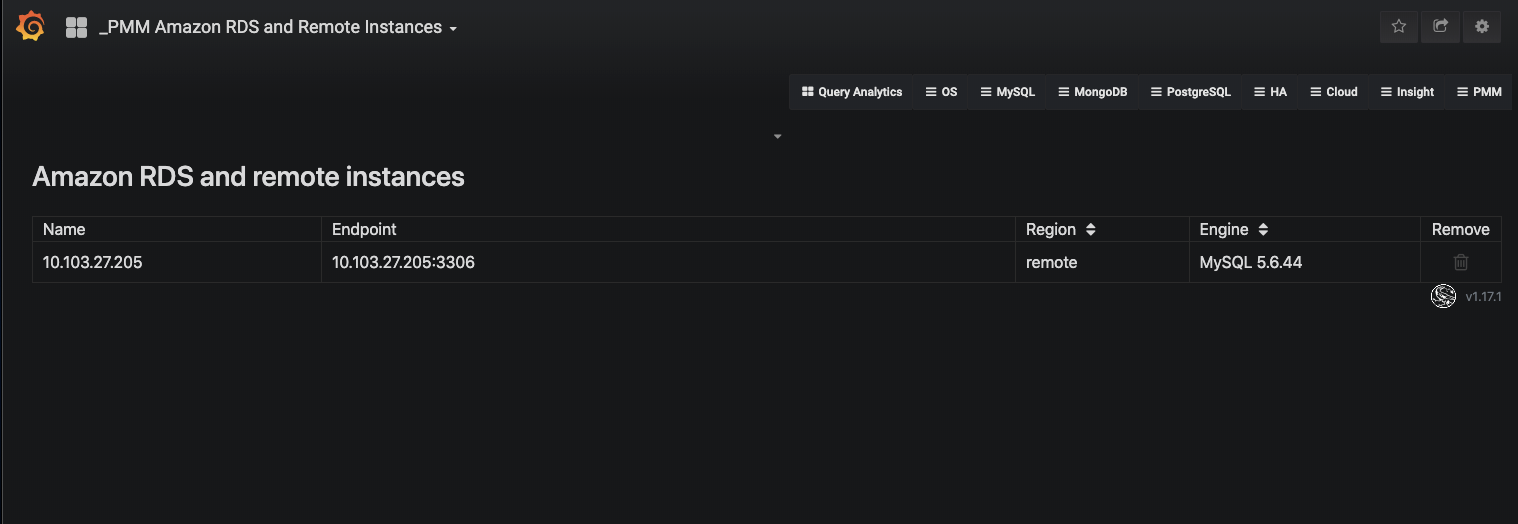Sort the table by Region column

coord(1090,229)
